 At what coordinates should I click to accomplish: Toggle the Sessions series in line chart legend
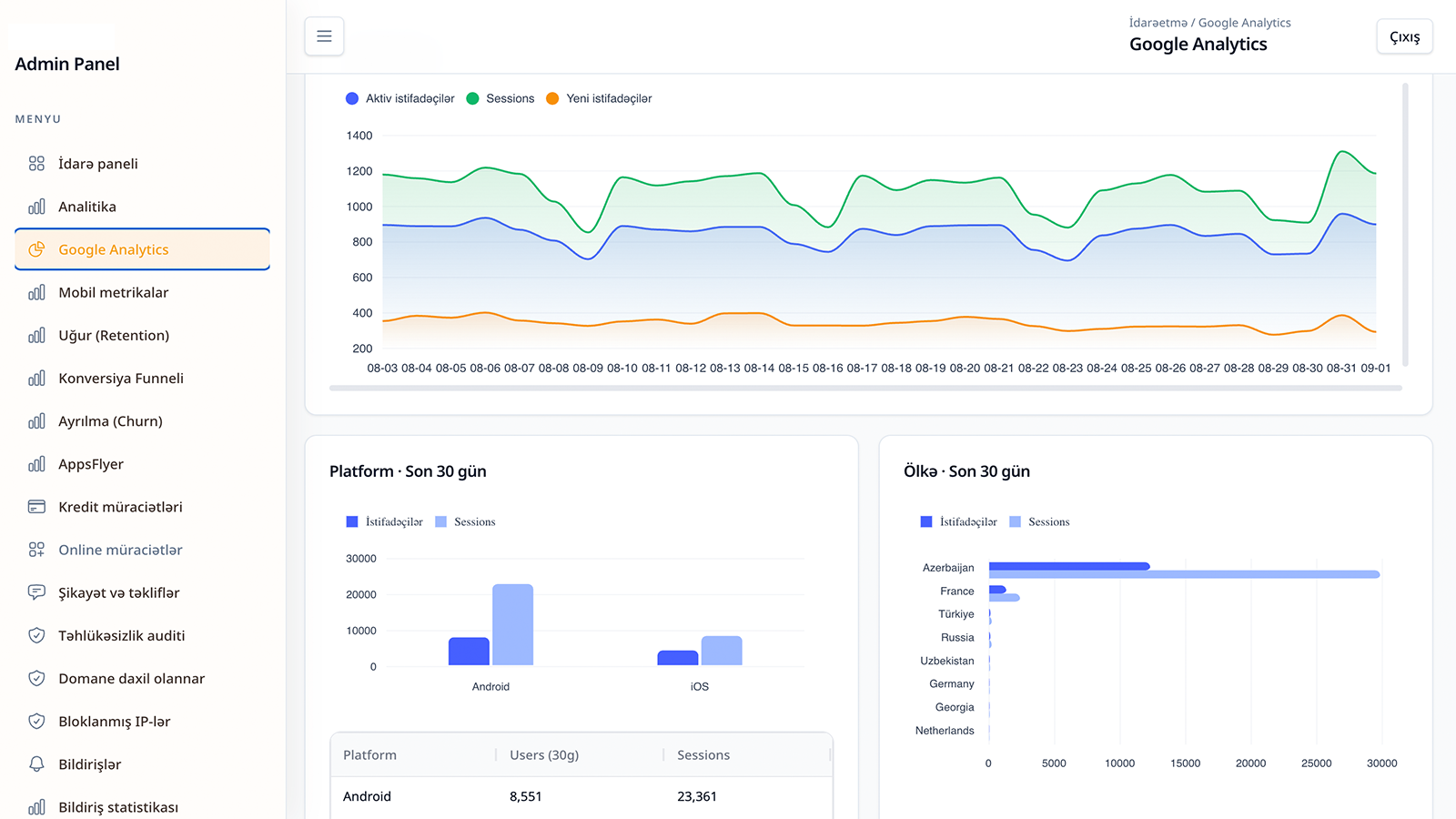coord(500,98)
